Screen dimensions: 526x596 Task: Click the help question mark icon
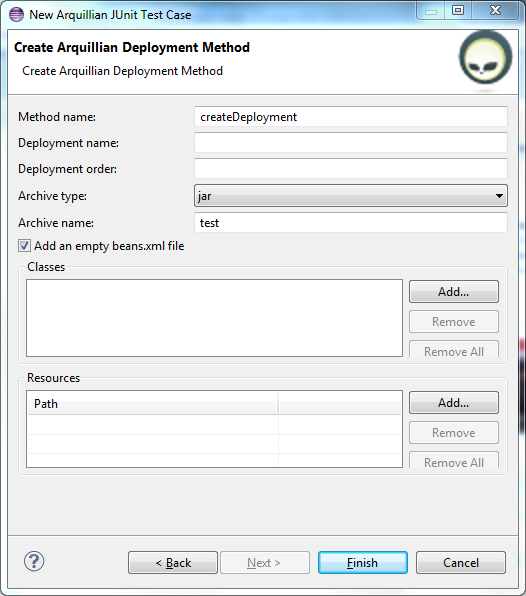(x=34, y=561)
